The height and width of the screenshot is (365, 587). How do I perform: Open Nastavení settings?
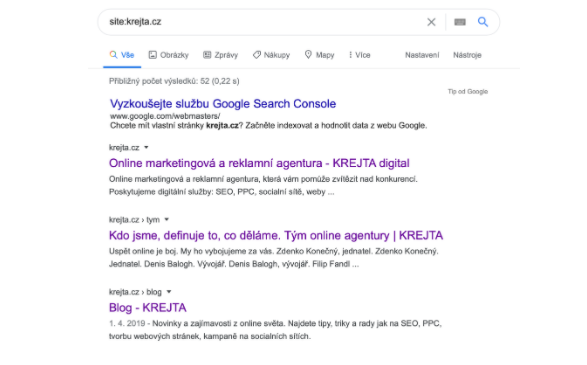(422, 55)
